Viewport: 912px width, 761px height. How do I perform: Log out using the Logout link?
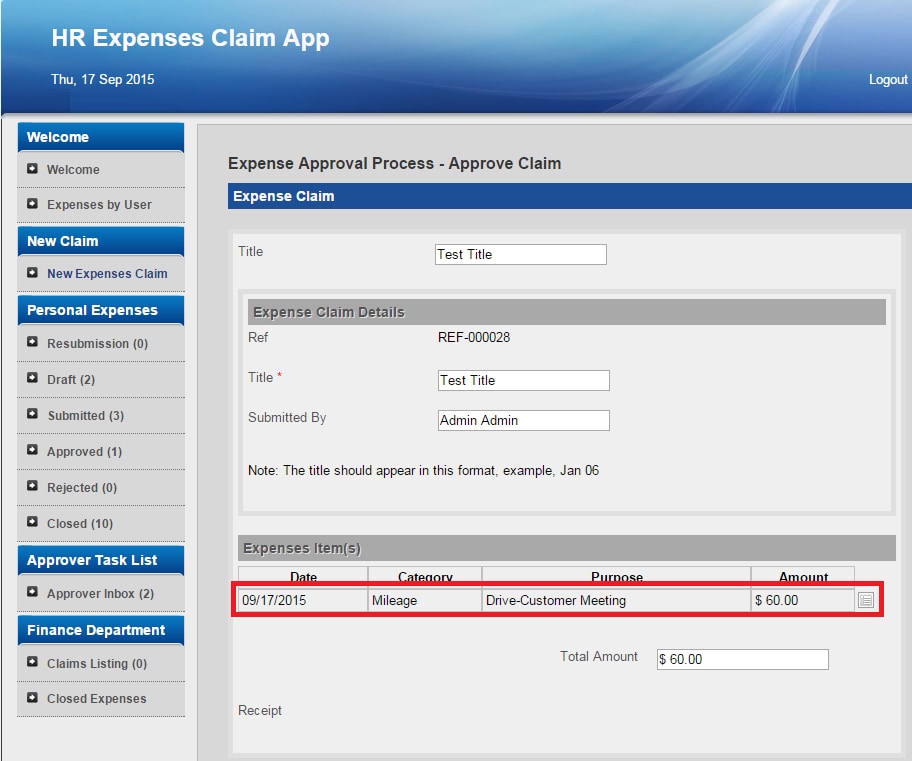pyautogui.click(x=887, y=80)
